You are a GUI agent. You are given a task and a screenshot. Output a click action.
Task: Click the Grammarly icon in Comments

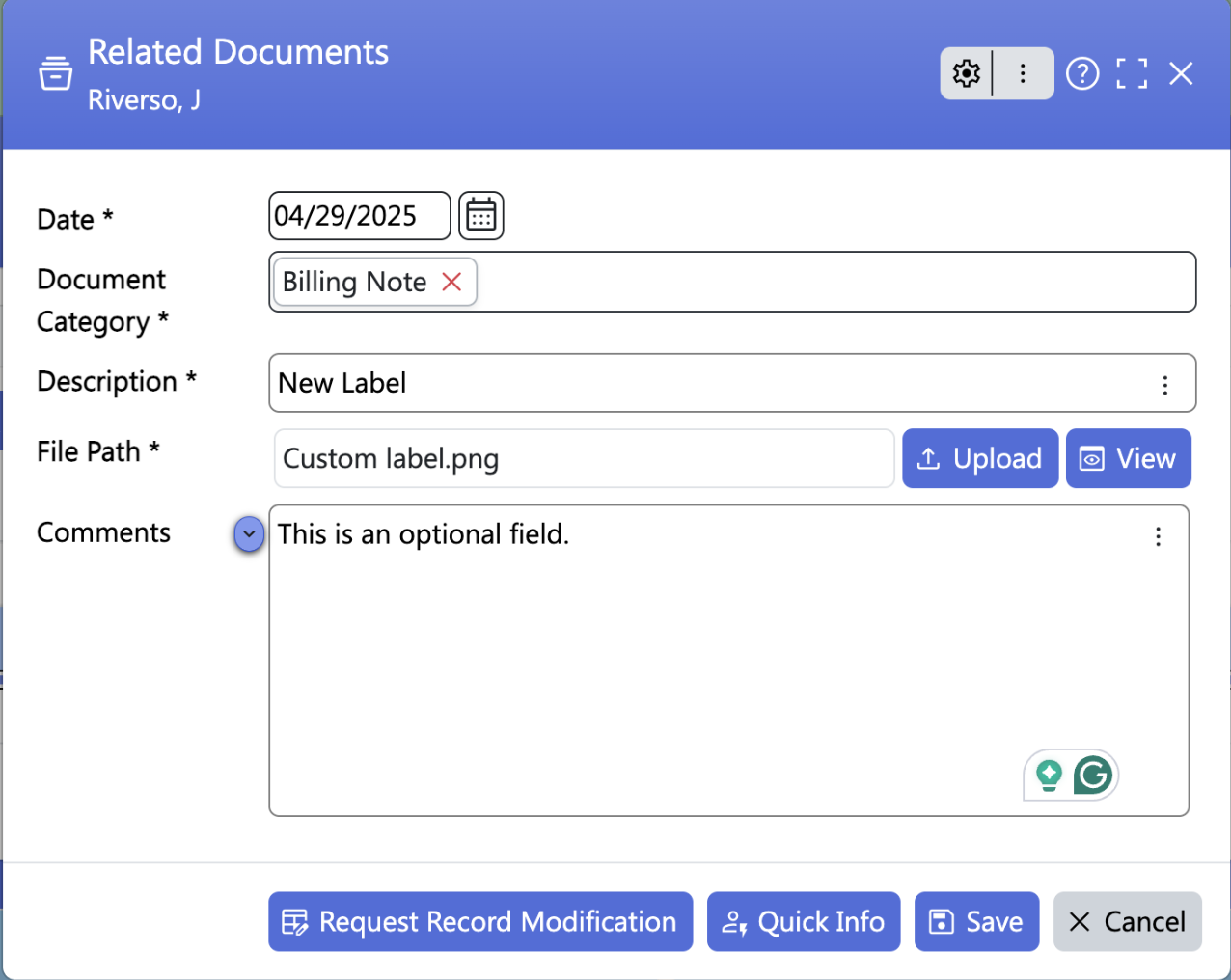(x=1093, y=775)
